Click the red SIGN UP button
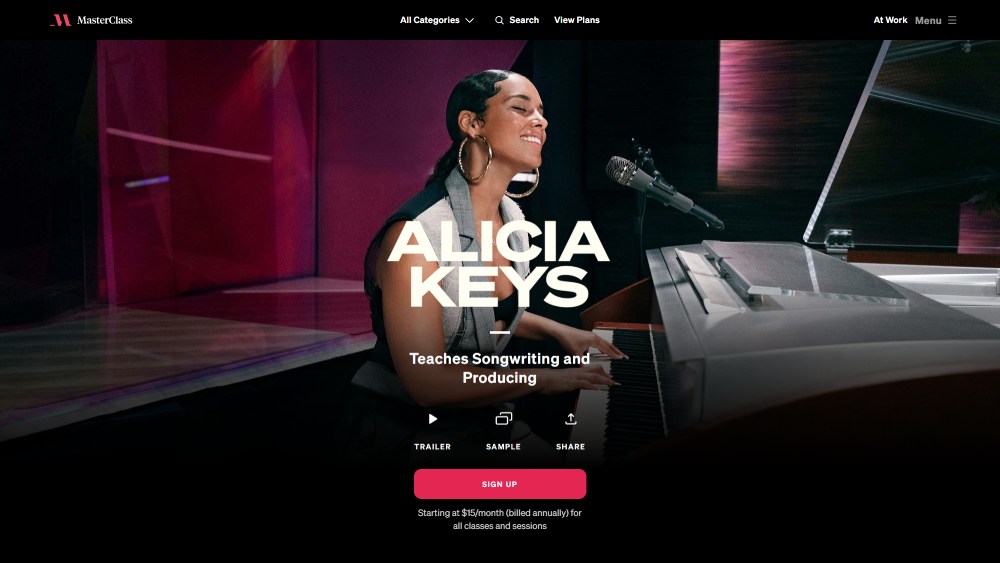The image size is (1000, 563). coord(500,484)
